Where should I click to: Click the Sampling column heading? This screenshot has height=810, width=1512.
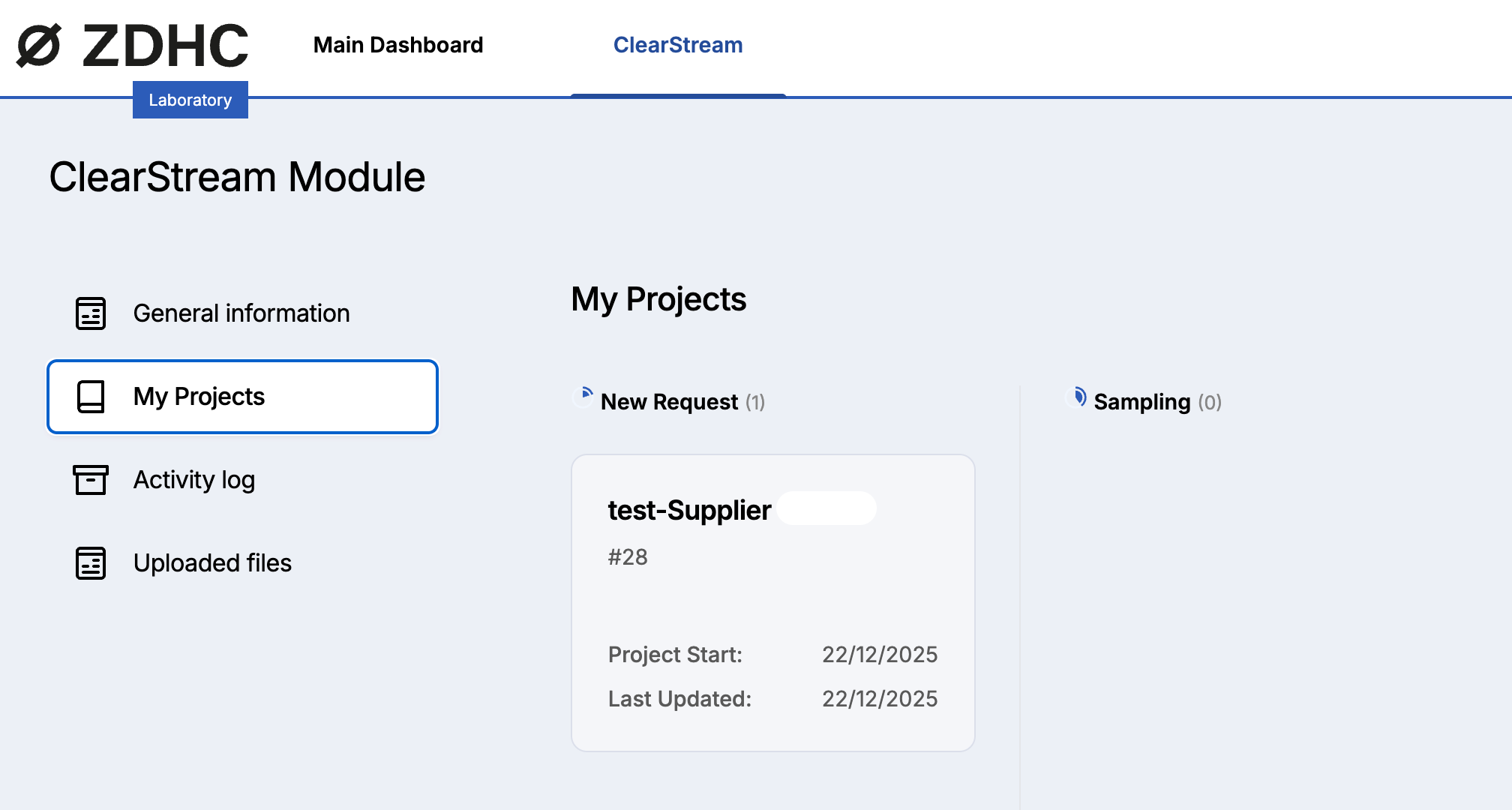click(1142, 402)
